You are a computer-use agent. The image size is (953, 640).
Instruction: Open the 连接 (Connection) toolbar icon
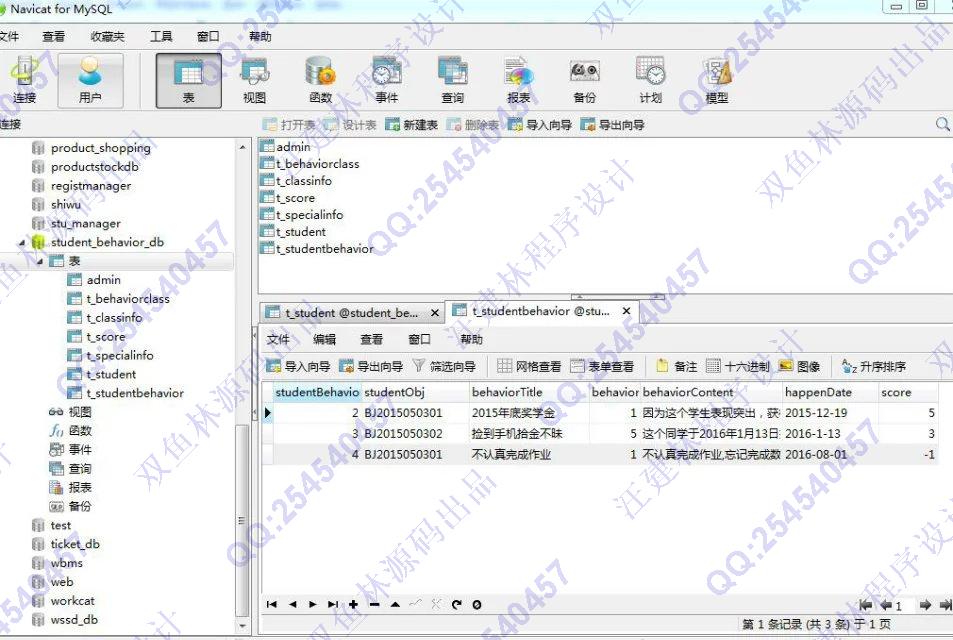pyautogui.click(x=24, y=80)
